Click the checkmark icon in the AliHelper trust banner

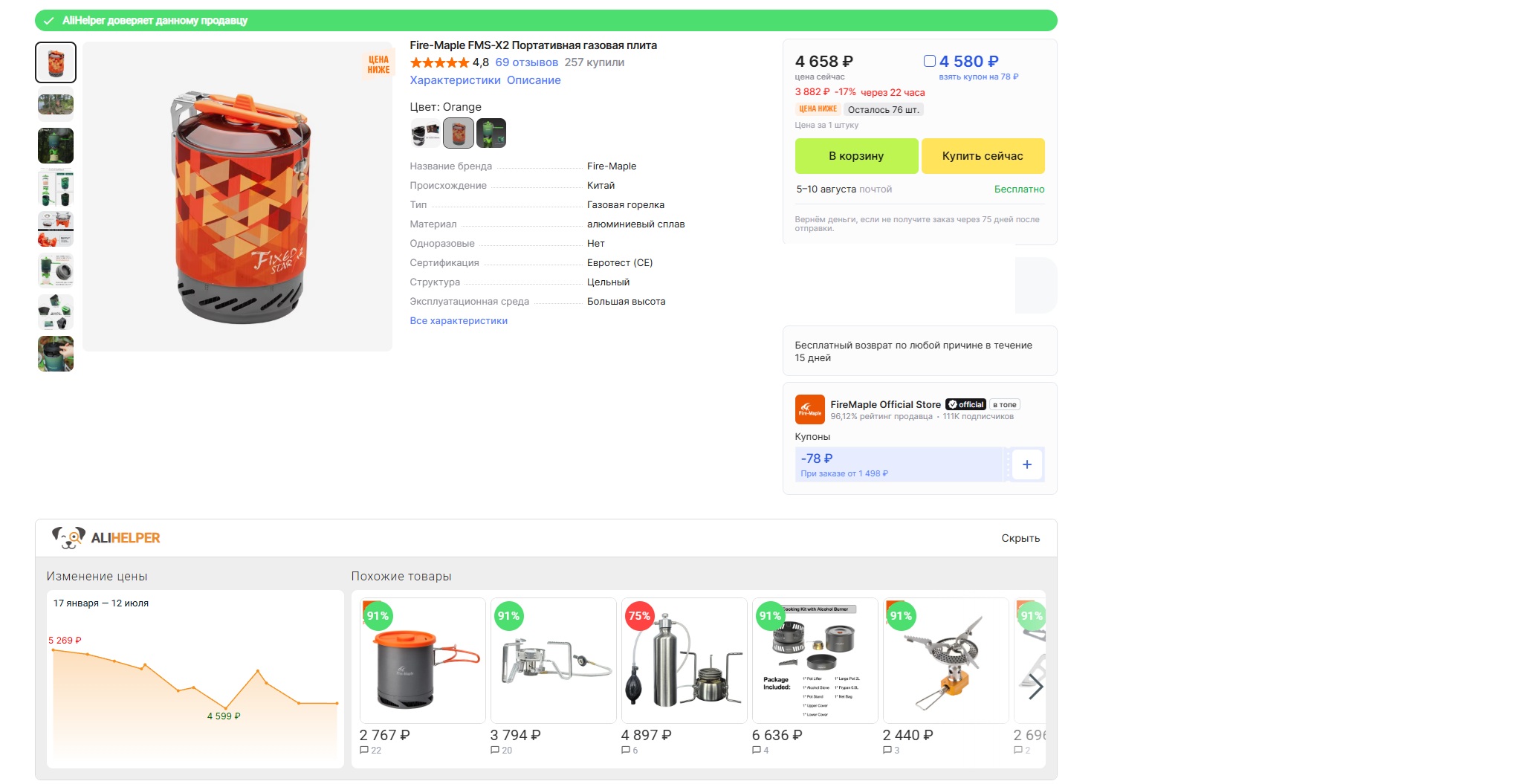(x=48, y=21)
